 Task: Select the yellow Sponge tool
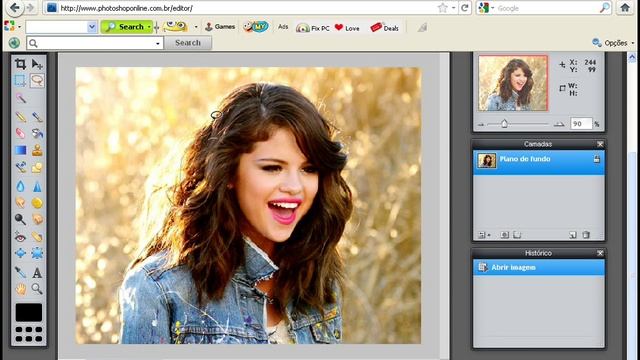pos(37,202)
